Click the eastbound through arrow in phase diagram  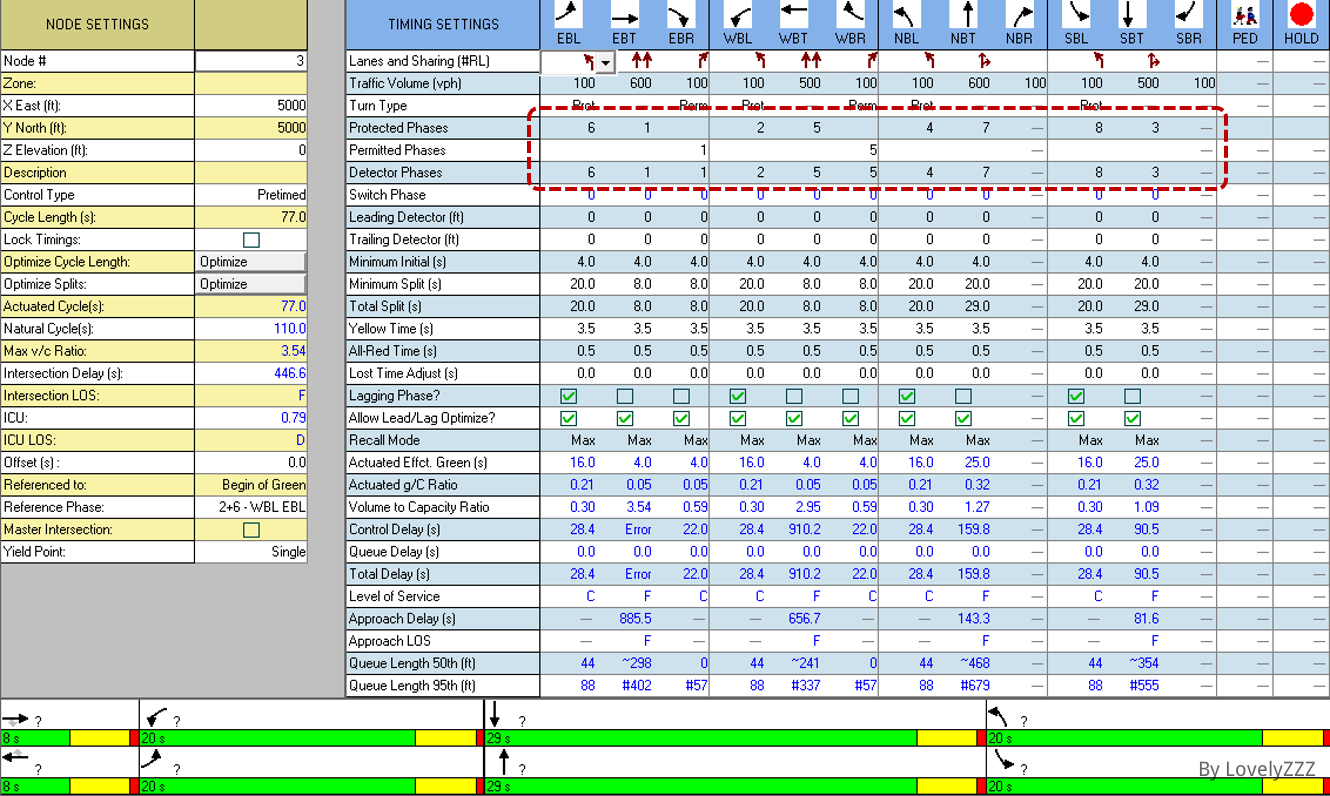coord(15,719)
